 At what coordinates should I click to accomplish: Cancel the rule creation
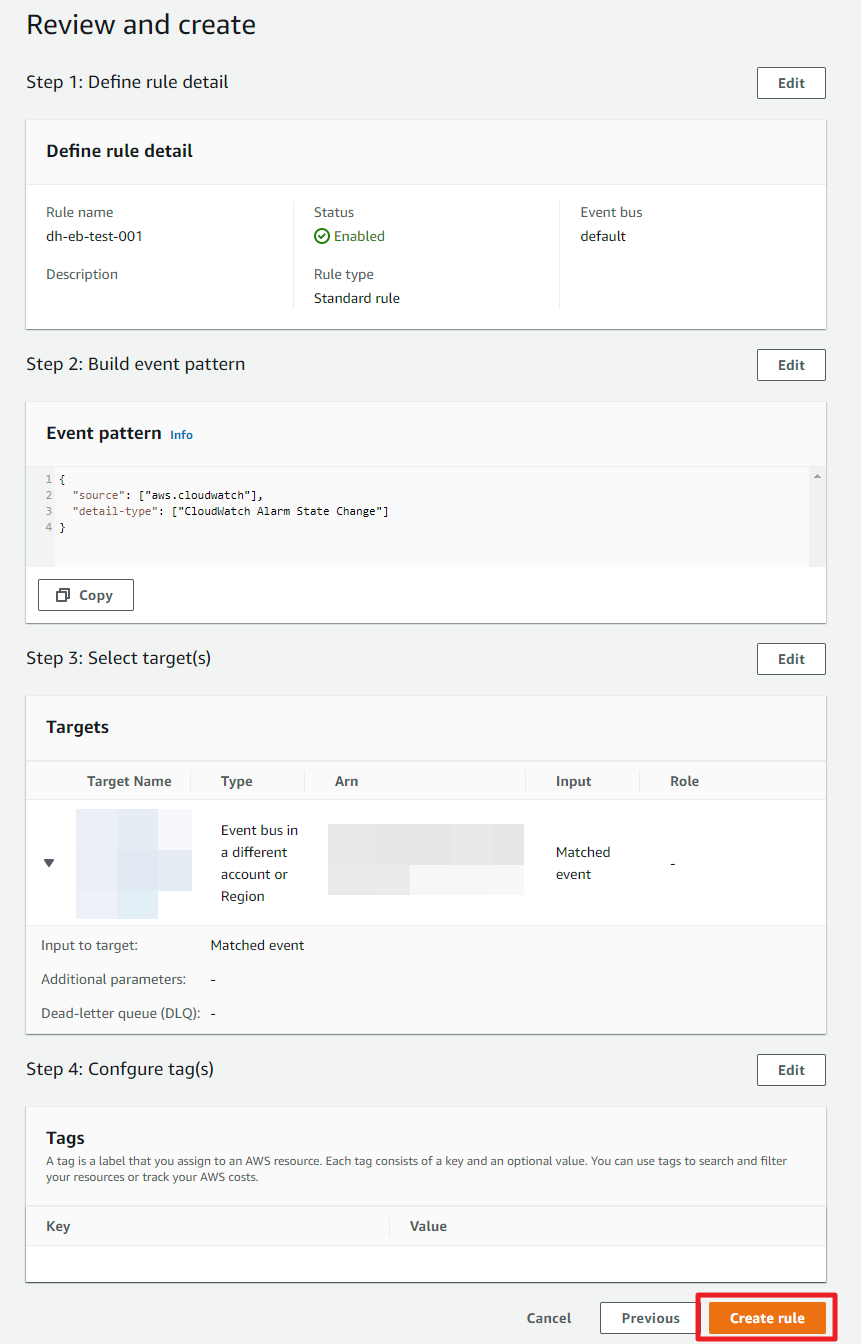[549, 1318]
